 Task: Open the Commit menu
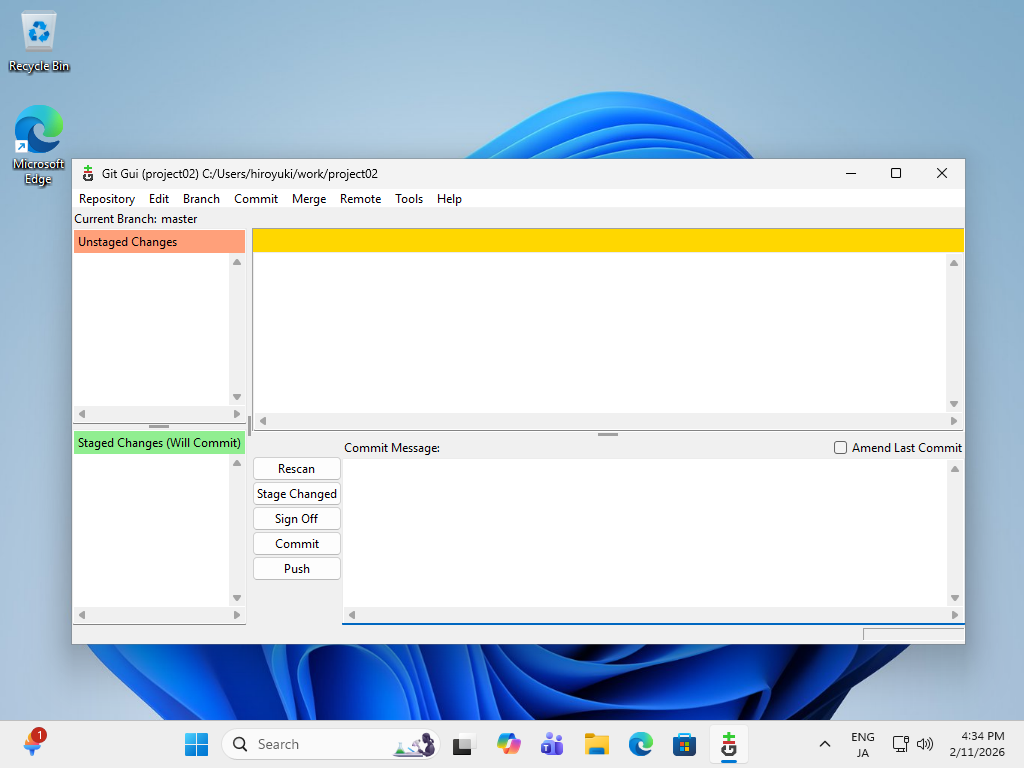pos(256,199)
